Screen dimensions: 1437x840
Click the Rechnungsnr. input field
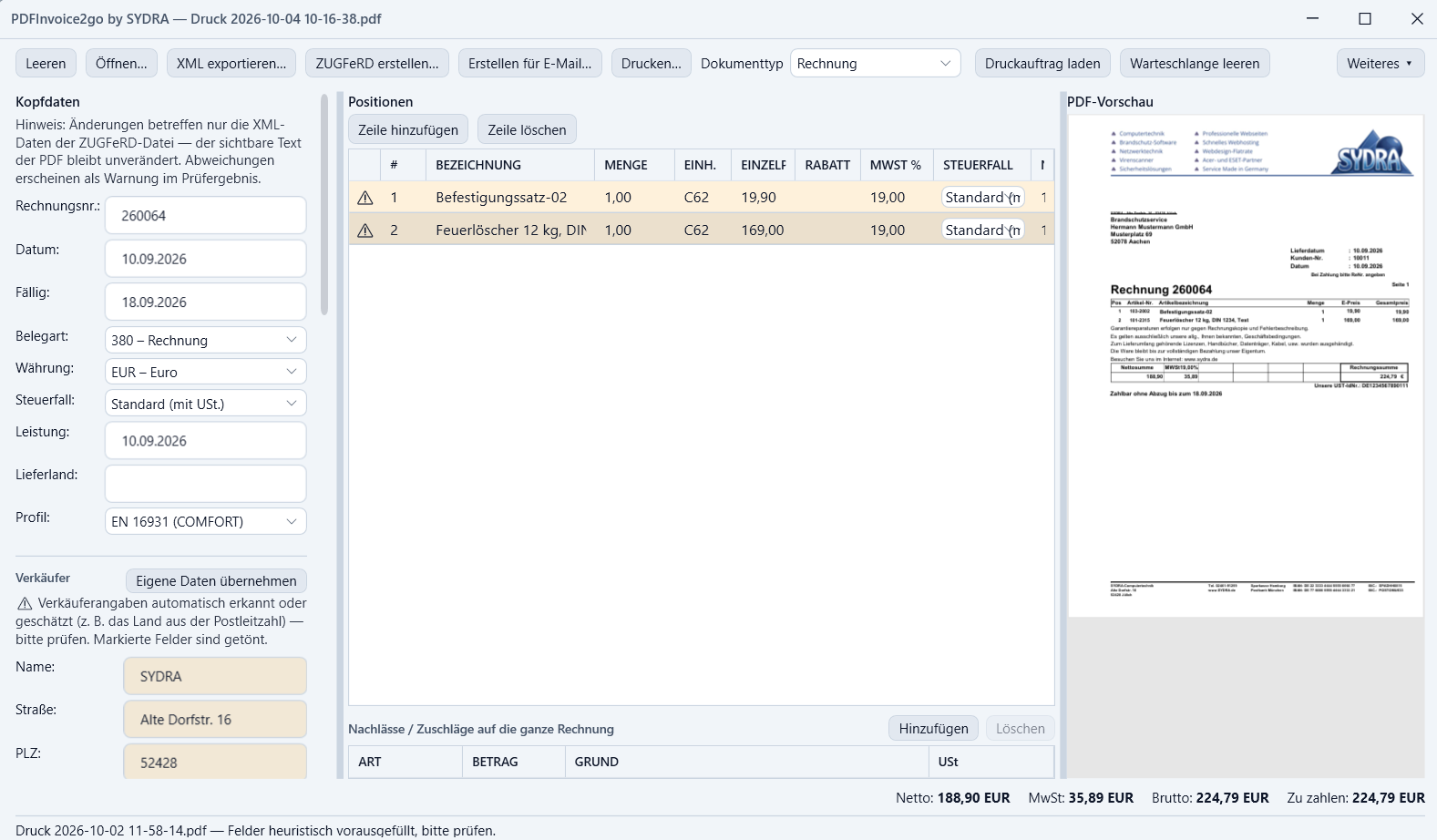[x=206, y=216]
